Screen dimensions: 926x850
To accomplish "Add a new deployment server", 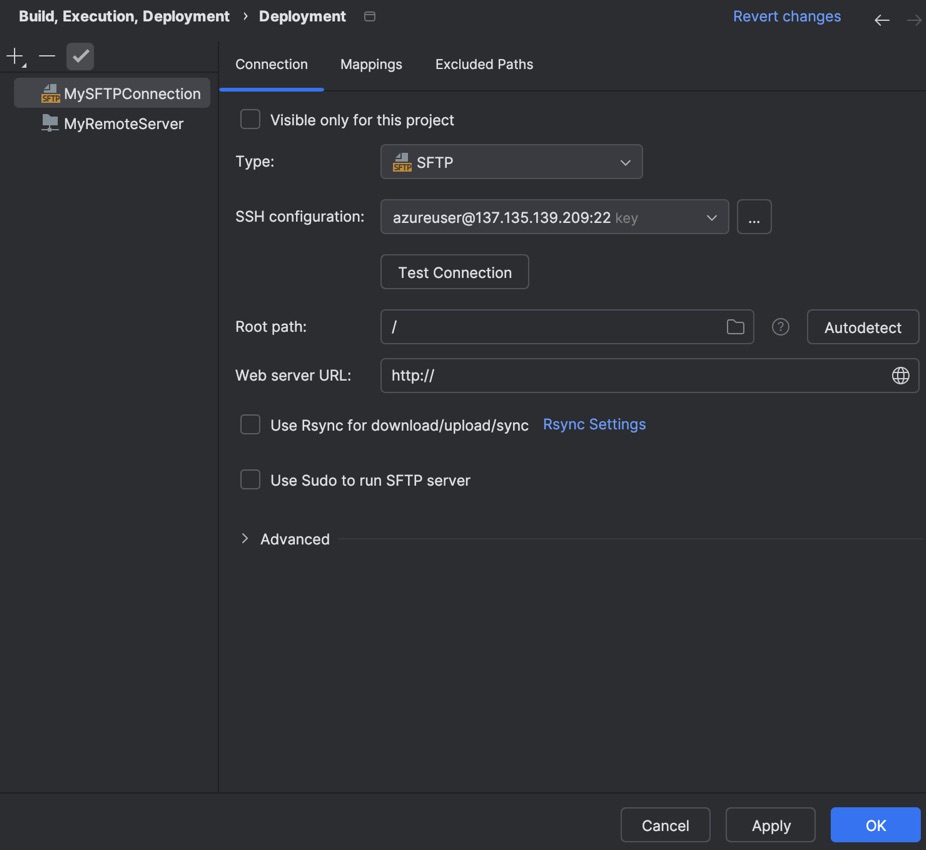I will pos(14,56).
